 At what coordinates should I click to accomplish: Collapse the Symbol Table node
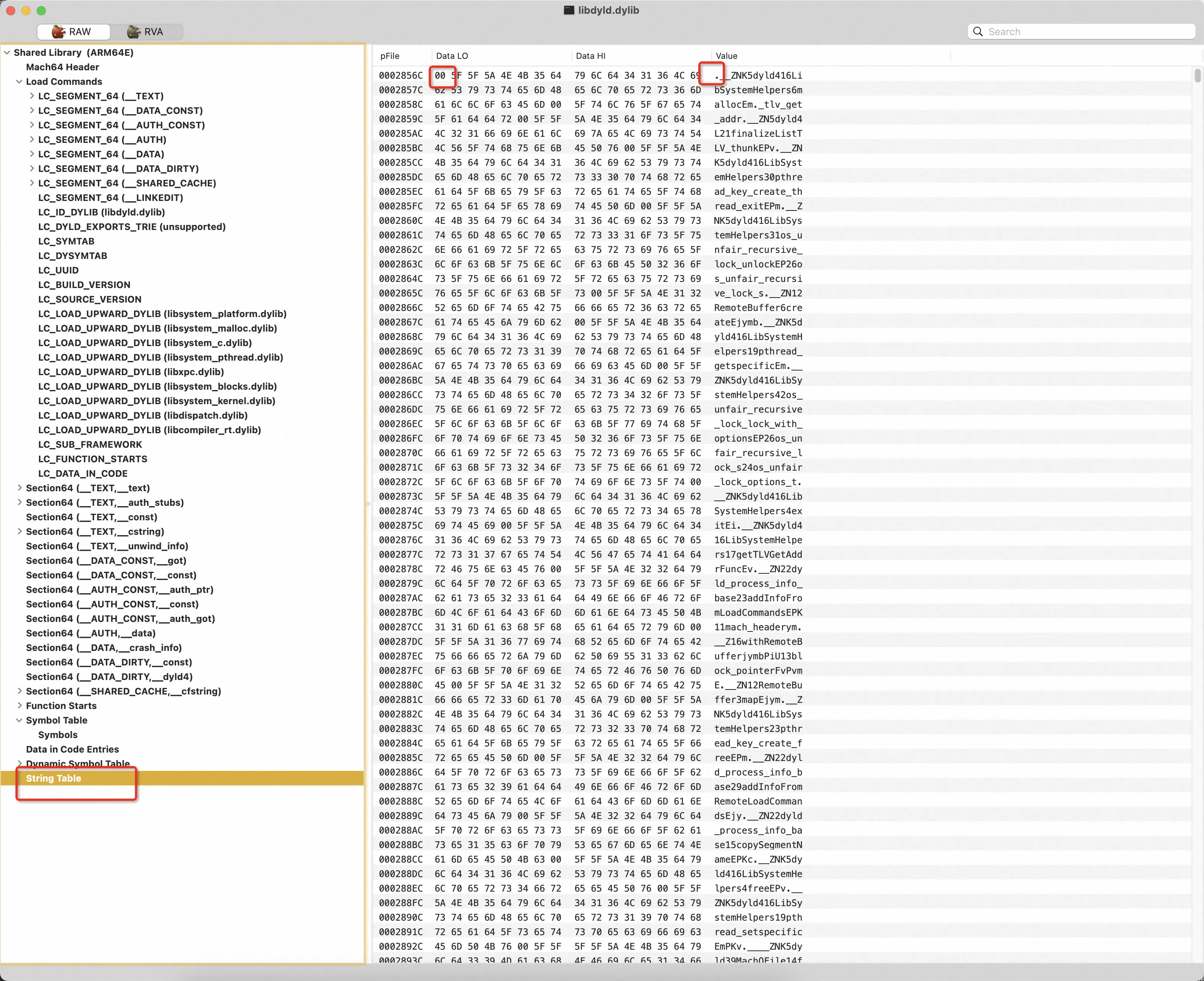[x=19, y=720]
